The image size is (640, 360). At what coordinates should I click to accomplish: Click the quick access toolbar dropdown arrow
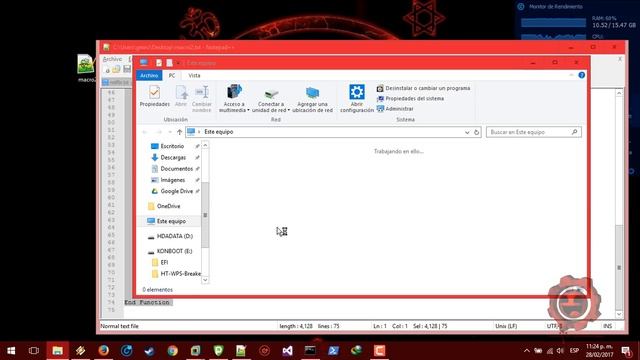pos(178,63)
